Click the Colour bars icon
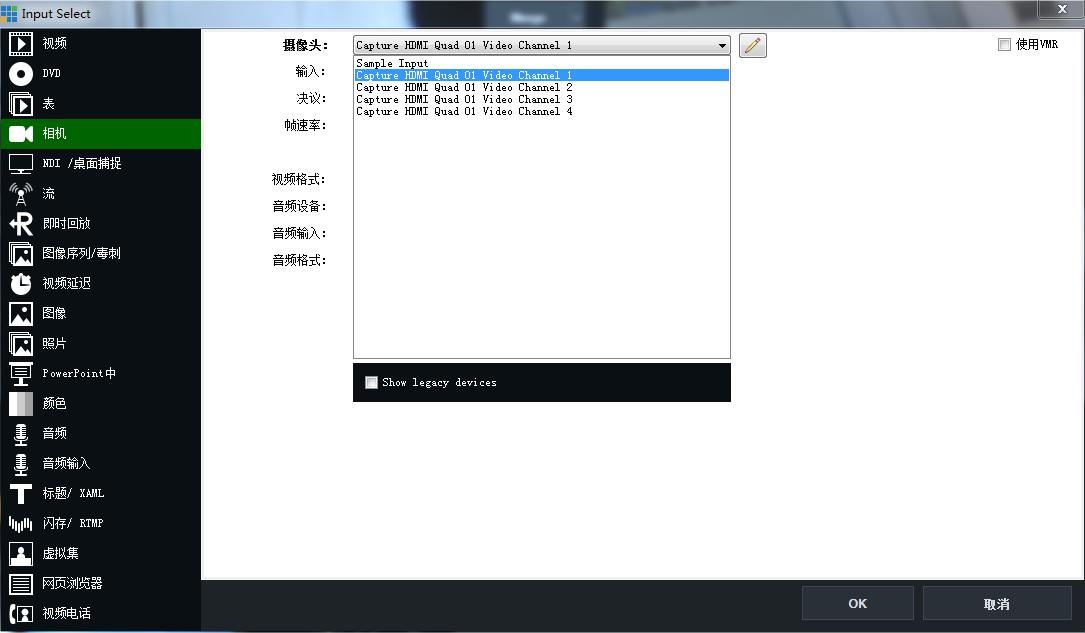The image size is (1085, 633). [21, 404]
